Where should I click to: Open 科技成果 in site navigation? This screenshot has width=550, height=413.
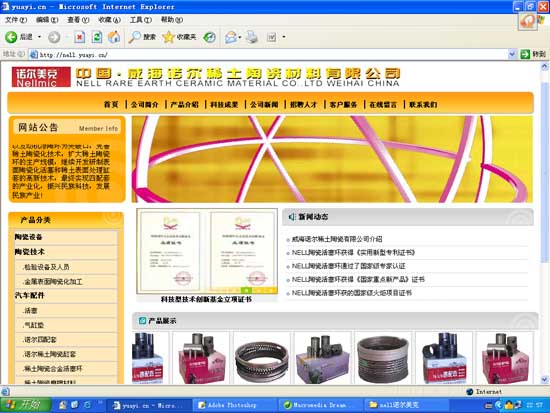tap(224, 105)
